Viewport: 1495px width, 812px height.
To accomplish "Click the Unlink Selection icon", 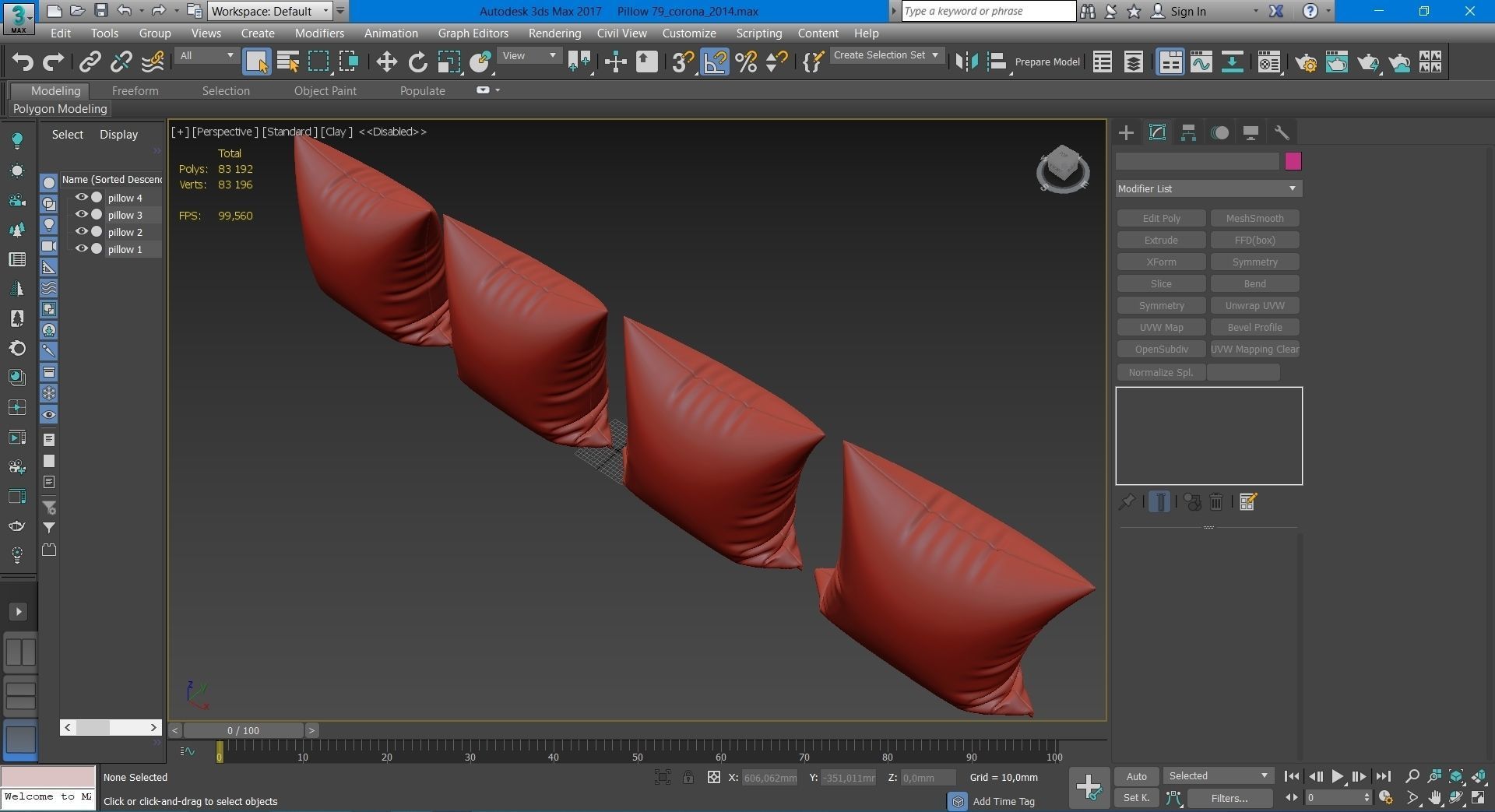I will coord(121,62).
